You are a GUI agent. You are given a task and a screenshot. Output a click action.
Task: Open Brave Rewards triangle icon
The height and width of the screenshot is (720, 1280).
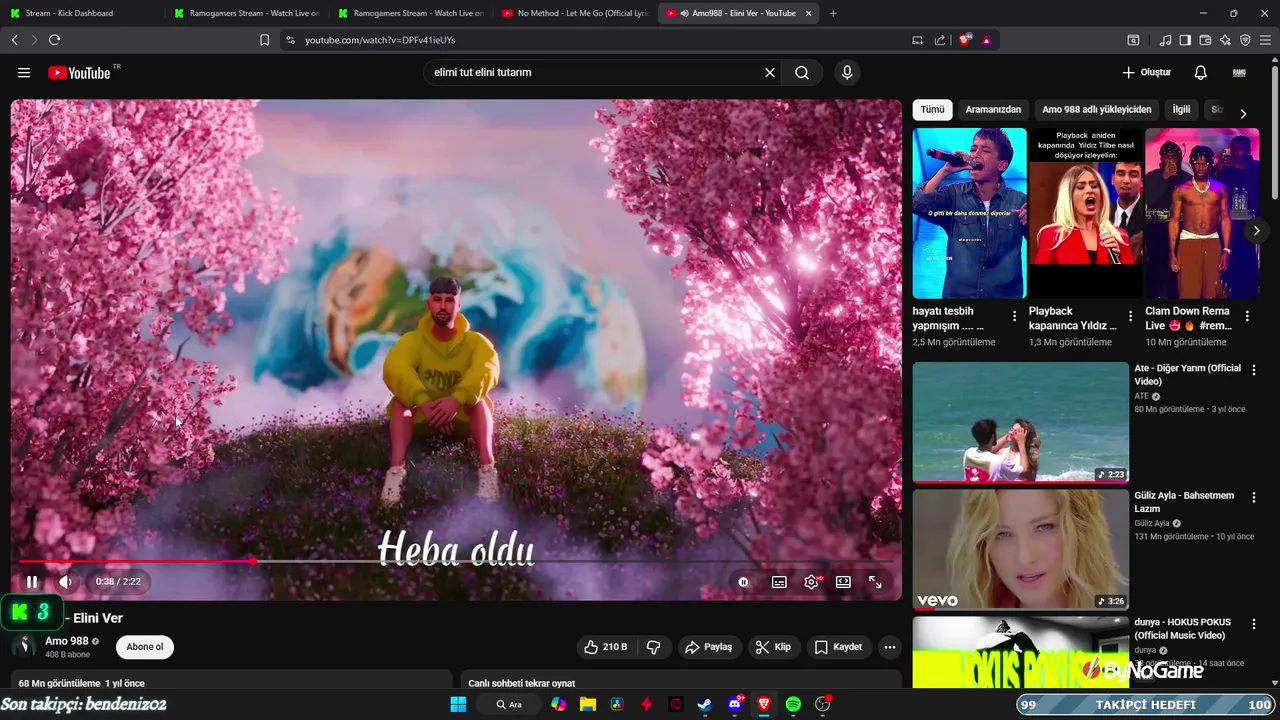point(986,40)
